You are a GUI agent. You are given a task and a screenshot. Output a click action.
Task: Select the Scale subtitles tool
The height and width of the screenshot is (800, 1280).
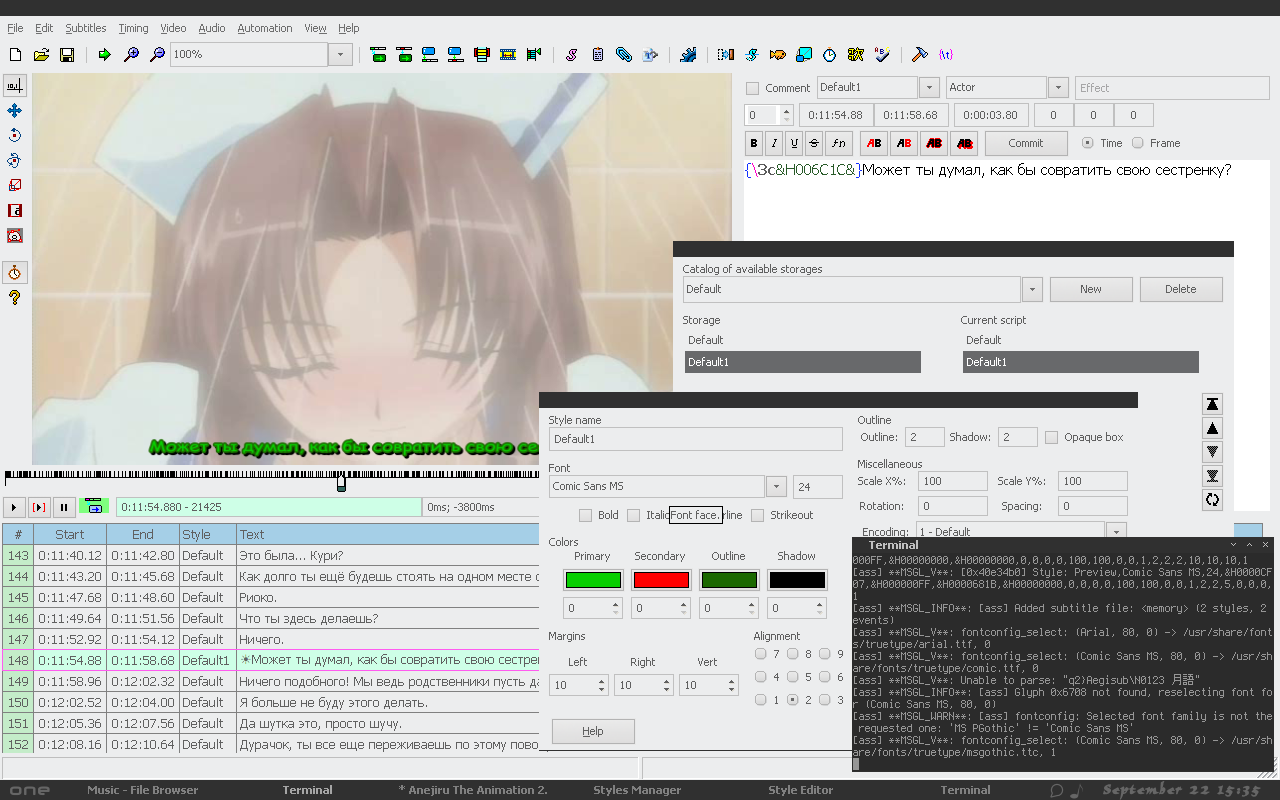click(x=15, y=186)
